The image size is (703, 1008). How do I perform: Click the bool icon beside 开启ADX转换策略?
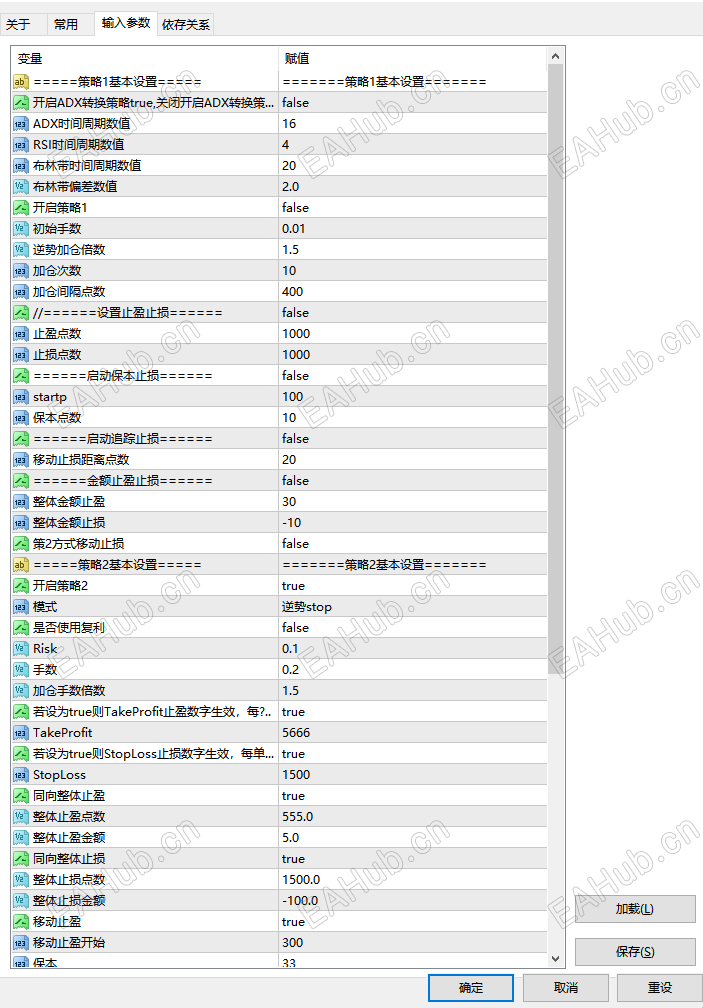[21, 103]
